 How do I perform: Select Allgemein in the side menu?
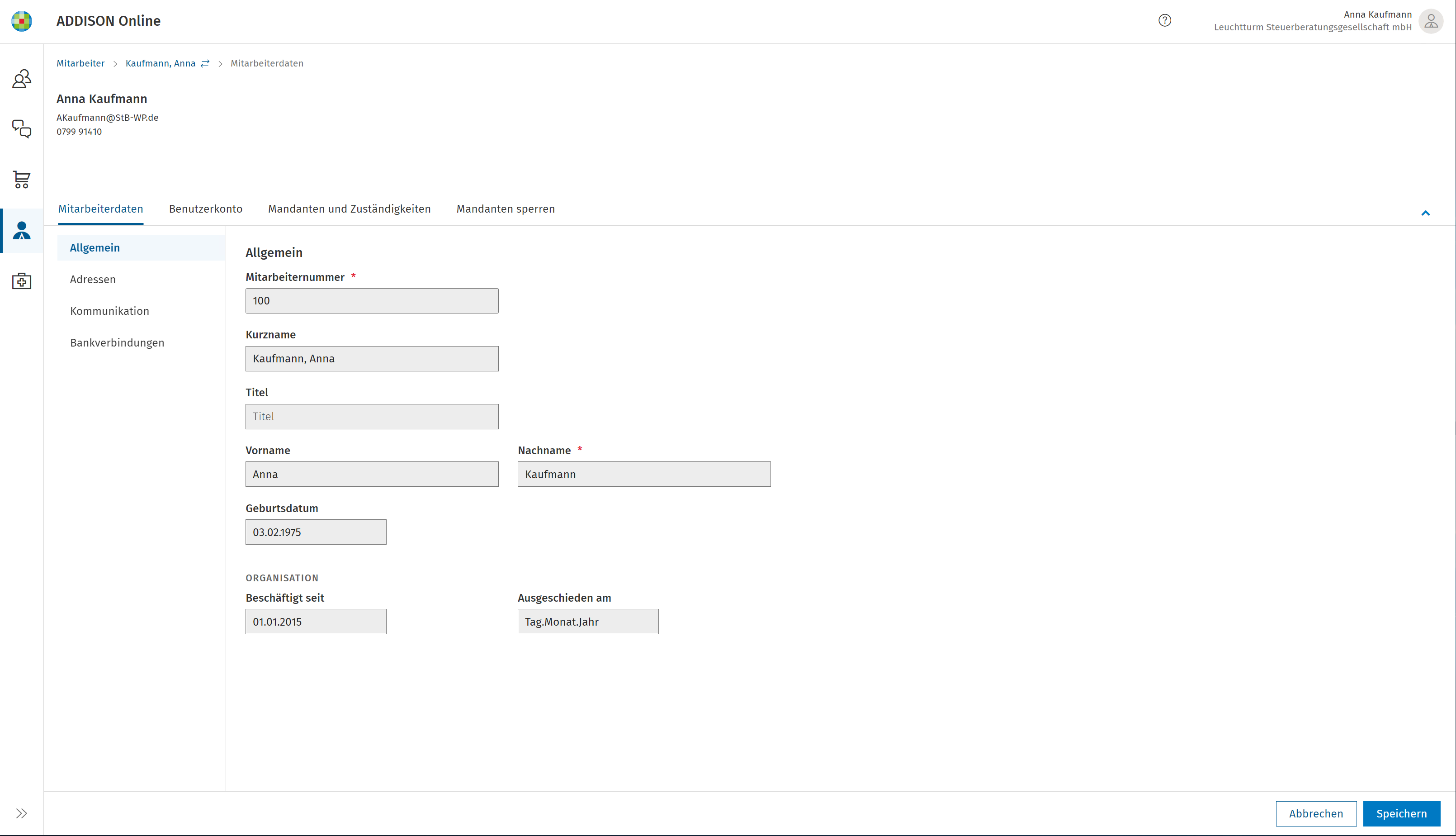(141, 247)
